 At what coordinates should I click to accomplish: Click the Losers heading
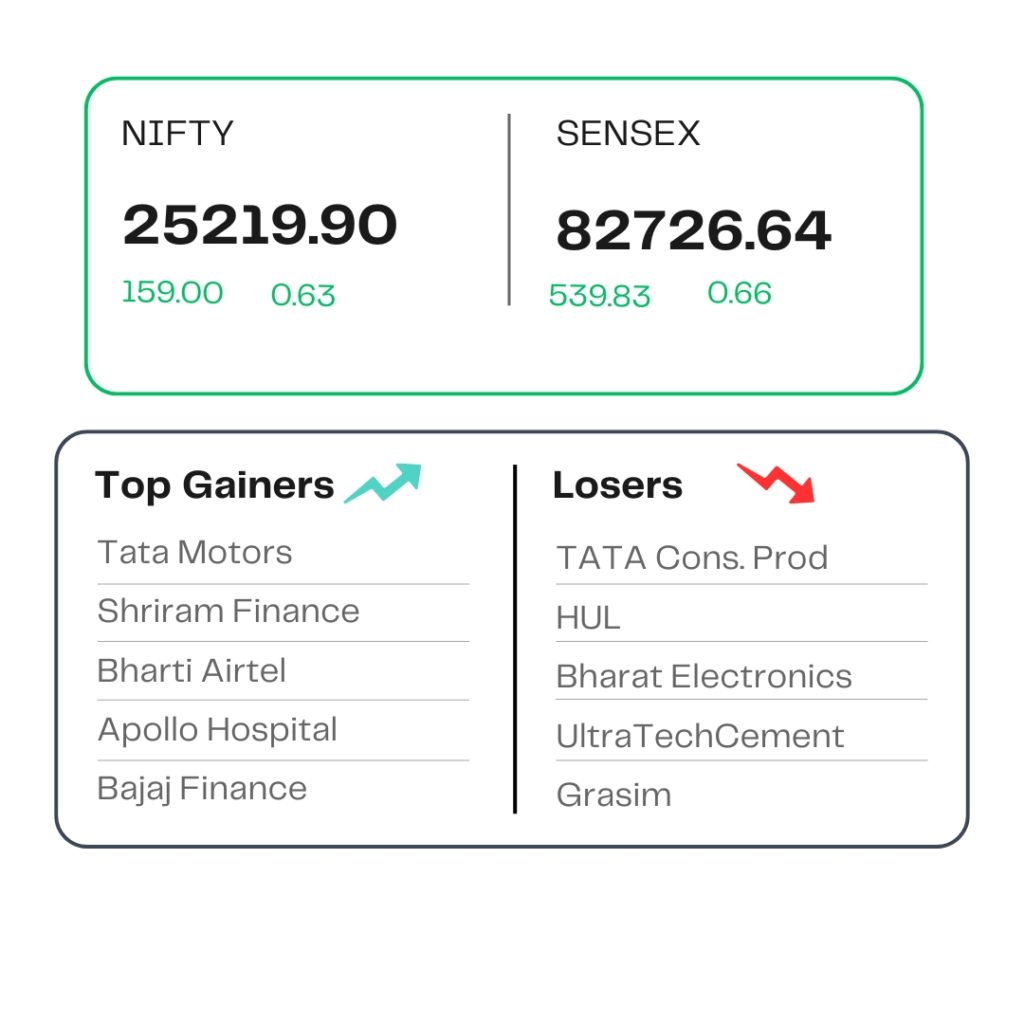tap(618, 485)
